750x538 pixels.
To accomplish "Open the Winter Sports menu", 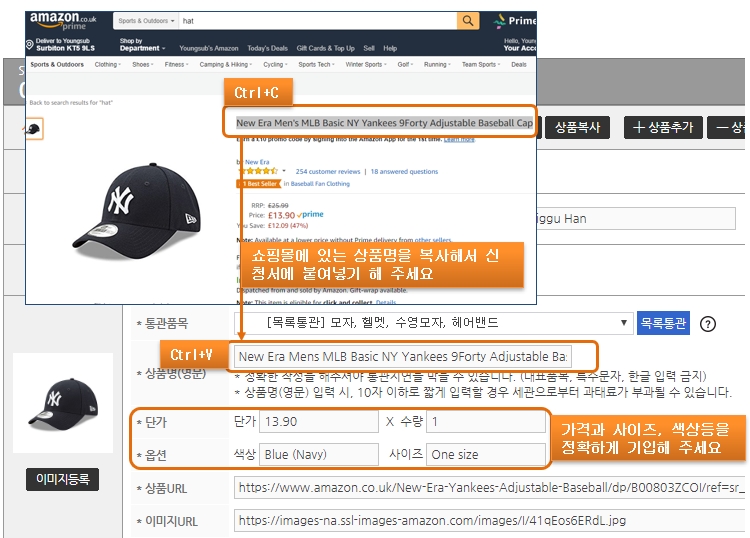I will 366,65.
